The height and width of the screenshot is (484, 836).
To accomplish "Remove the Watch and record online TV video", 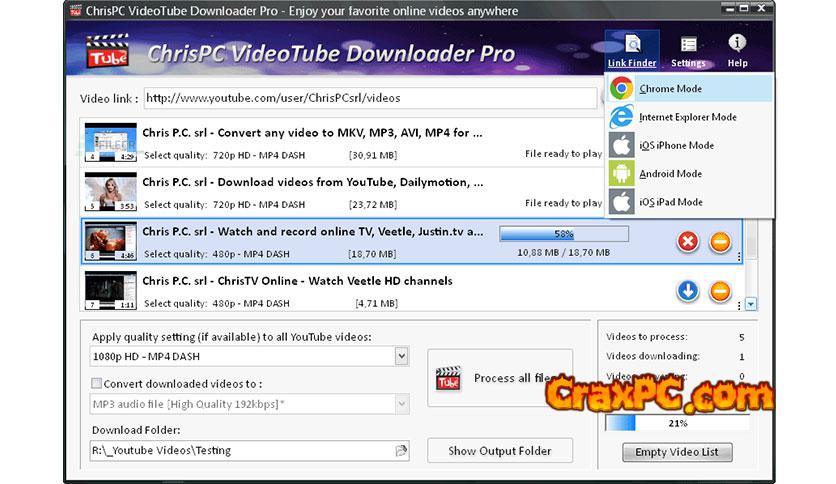I will pos(720,242).
